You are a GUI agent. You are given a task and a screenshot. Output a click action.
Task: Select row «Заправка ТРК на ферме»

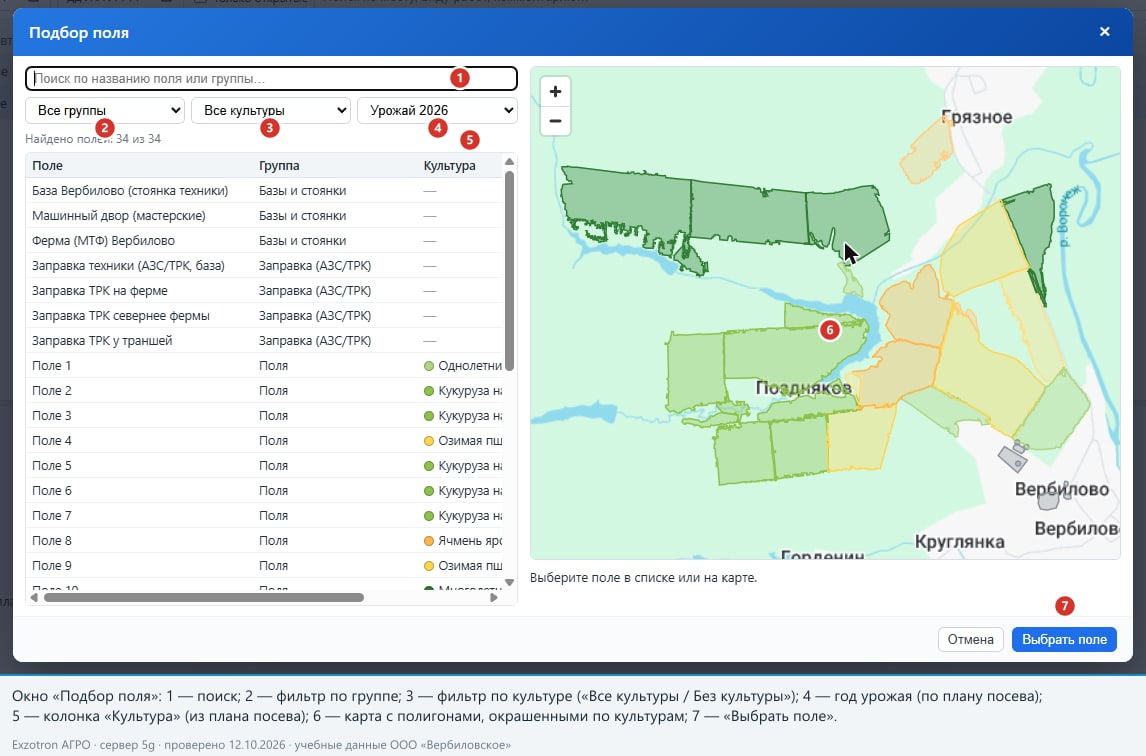(x=264, y=290)
